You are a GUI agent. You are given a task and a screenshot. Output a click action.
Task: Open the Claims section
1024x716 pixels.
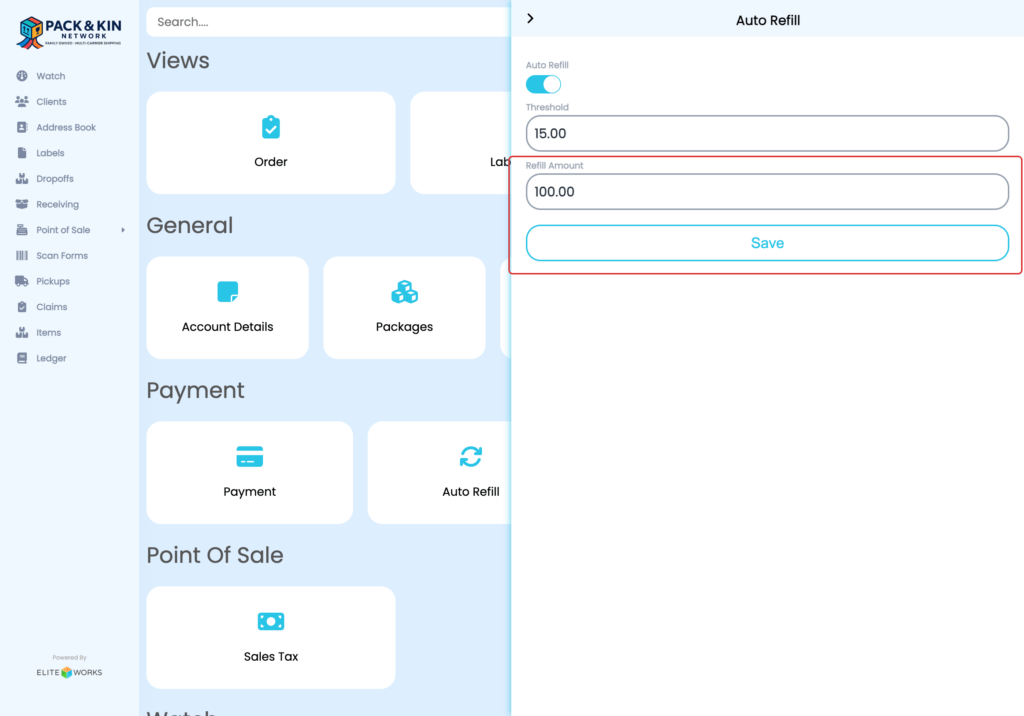[x=22, y=306]
